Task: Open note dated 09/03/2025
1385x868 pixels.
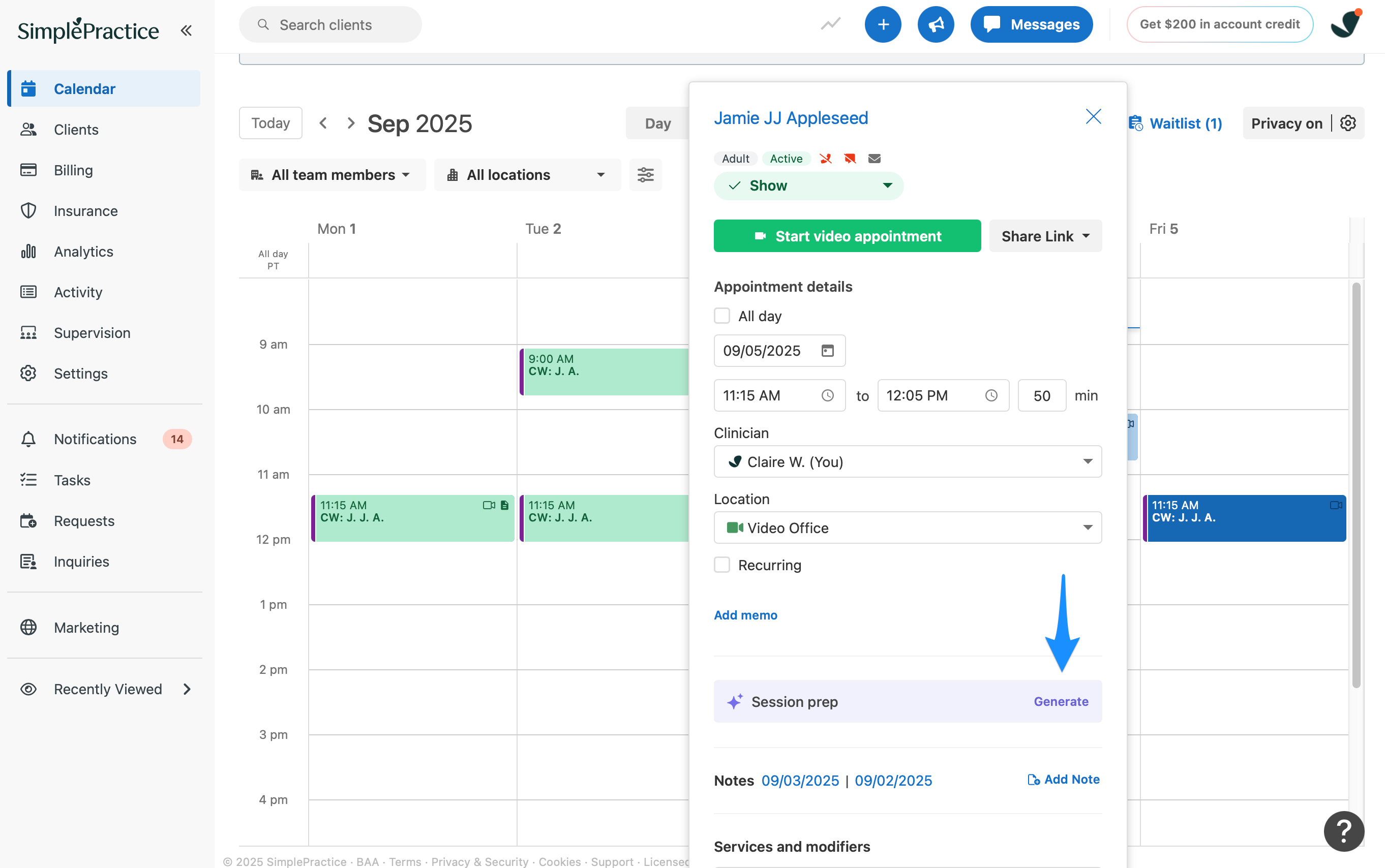Action: point(800,781)
